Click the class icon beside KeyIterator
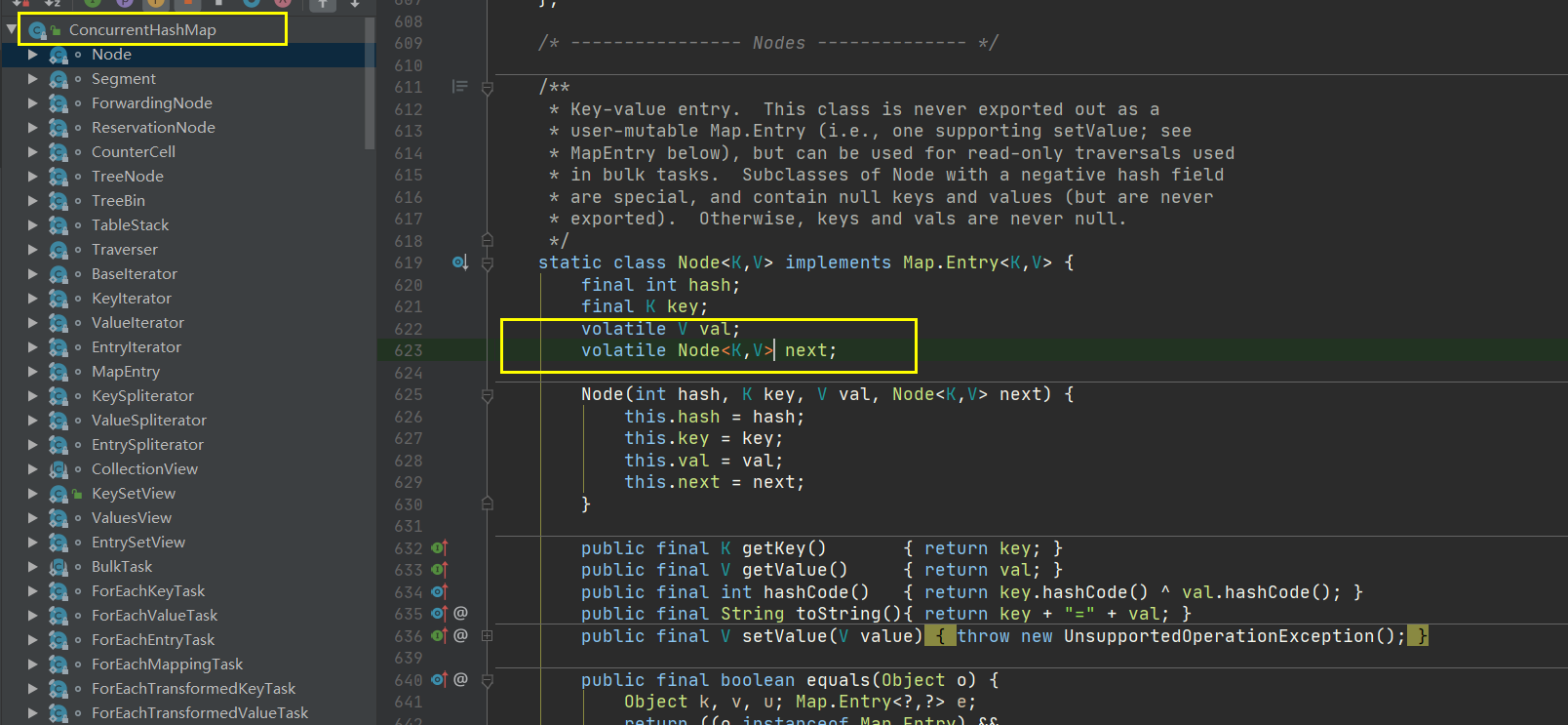The width and height of the screenshot is (1568, 725). click(59, 299)
